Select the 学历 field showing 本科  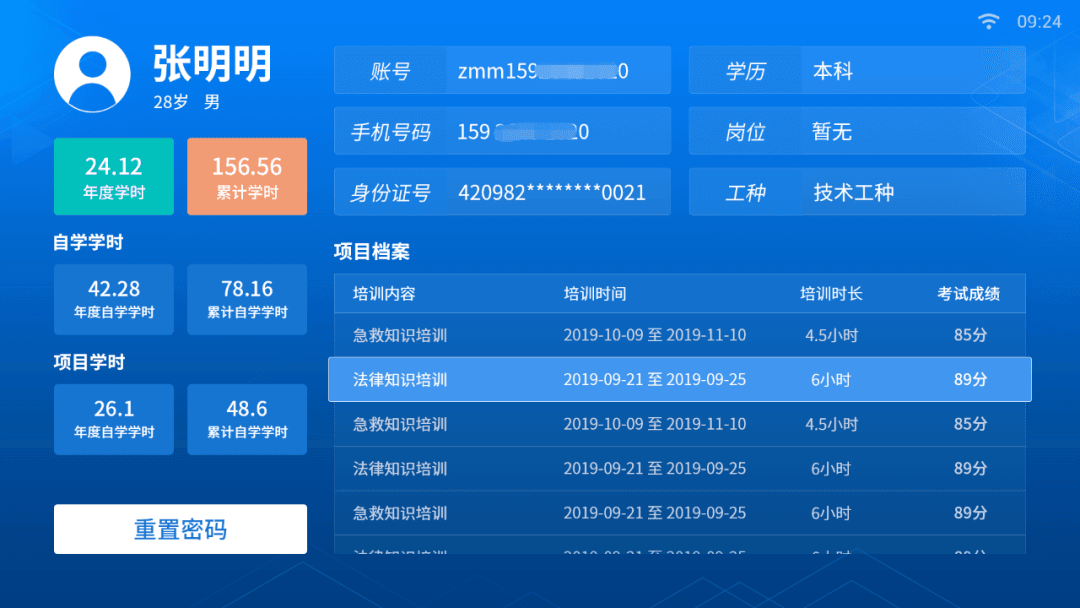[857, 71]
